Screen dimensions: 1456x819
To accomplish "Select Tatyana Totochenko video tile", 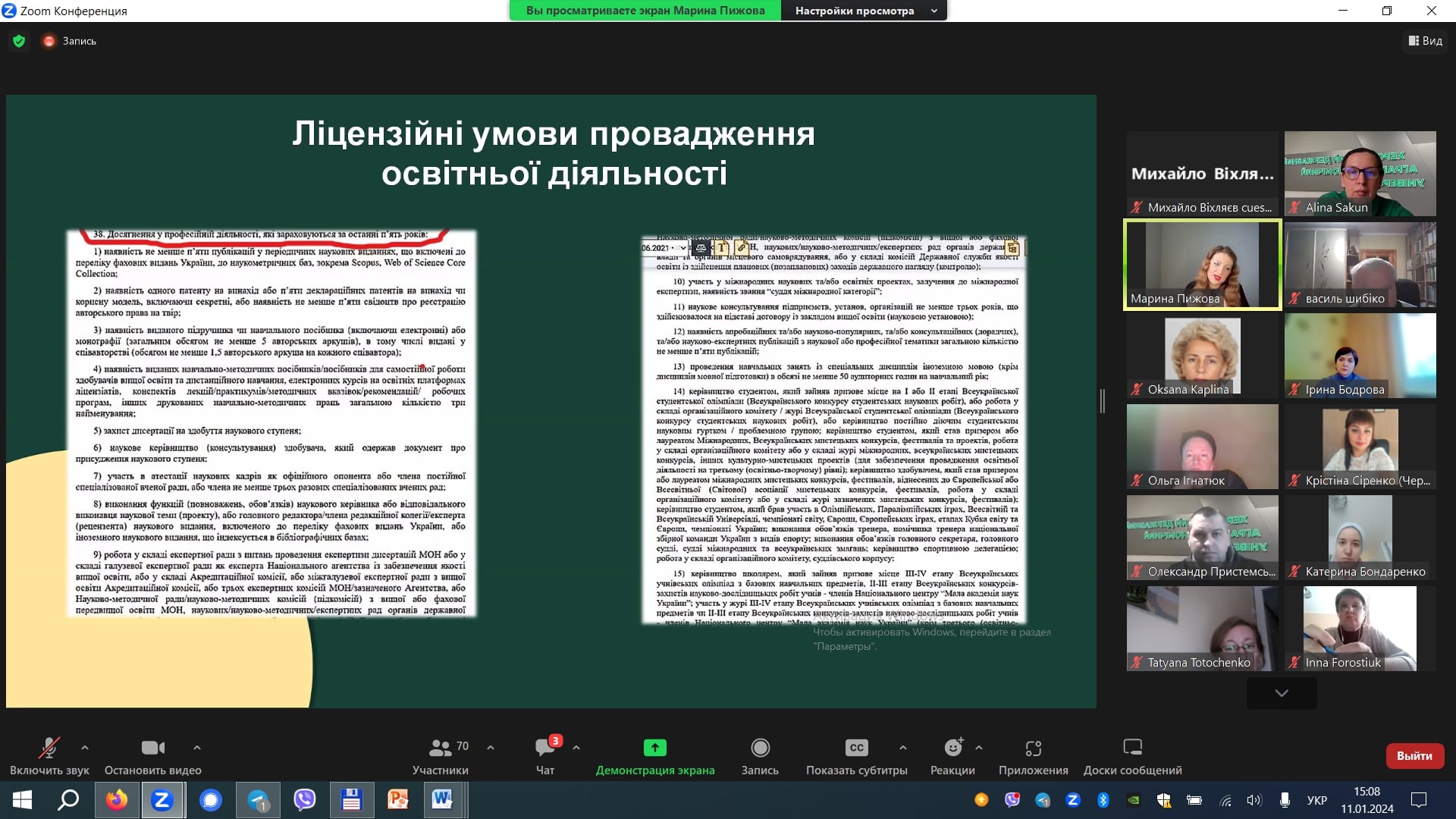I will 1202,629.
